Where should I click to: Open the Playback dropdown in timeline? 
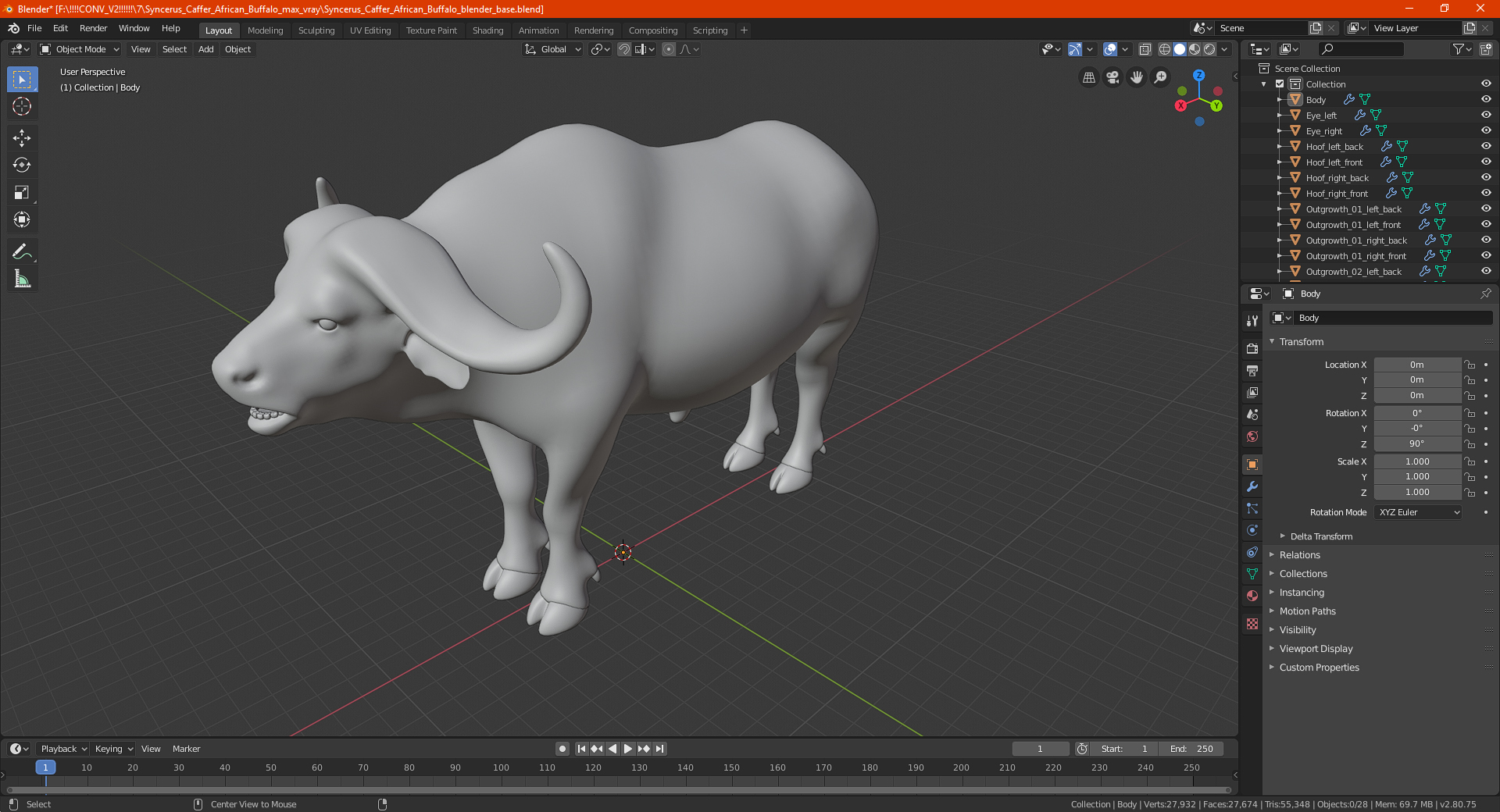(x=63, y=749)
